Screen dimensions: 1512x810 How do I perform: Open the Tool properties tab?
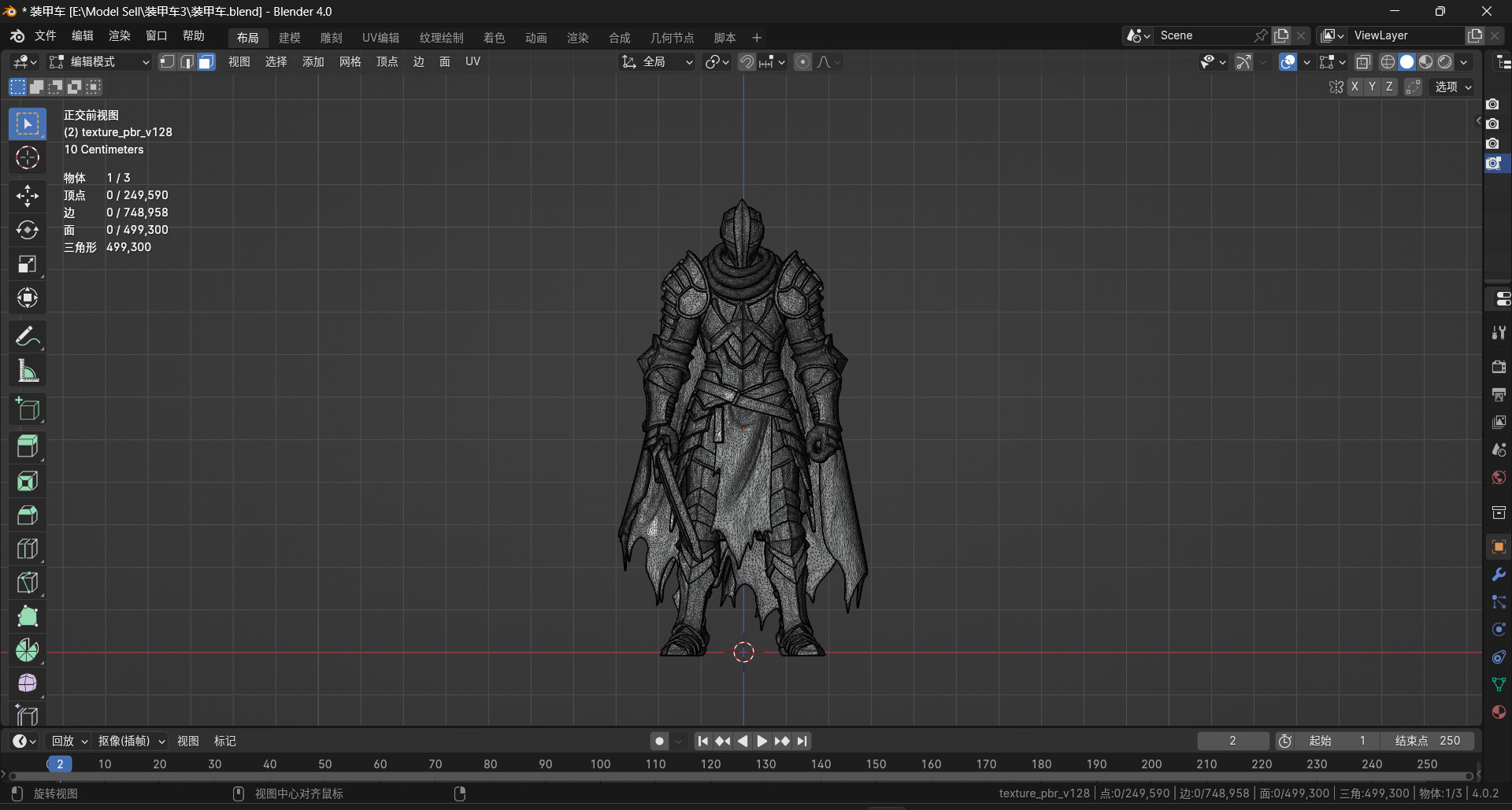coord(1499,333)
